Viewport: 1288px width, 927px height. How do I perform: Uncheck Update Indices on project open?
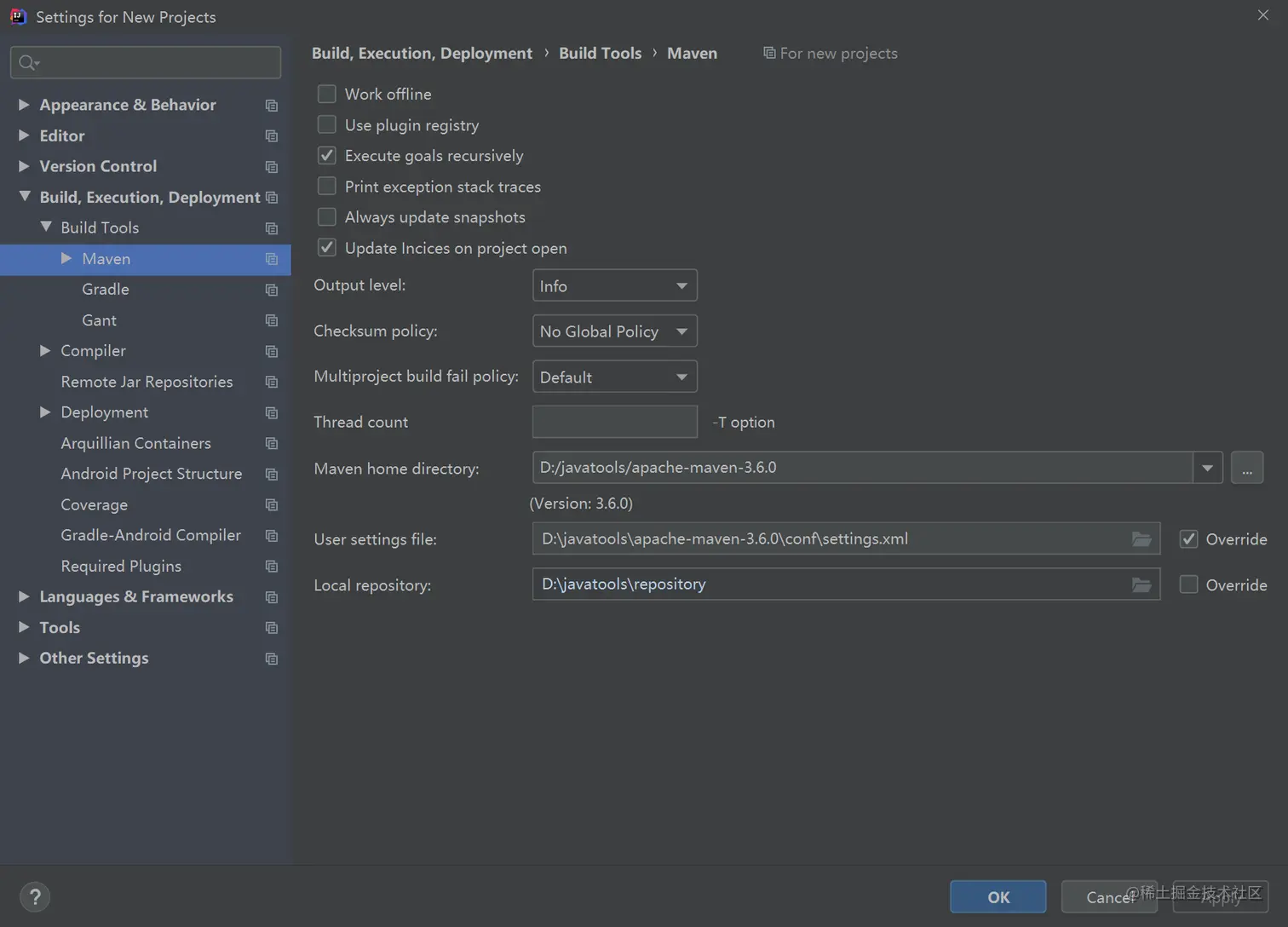326,247
